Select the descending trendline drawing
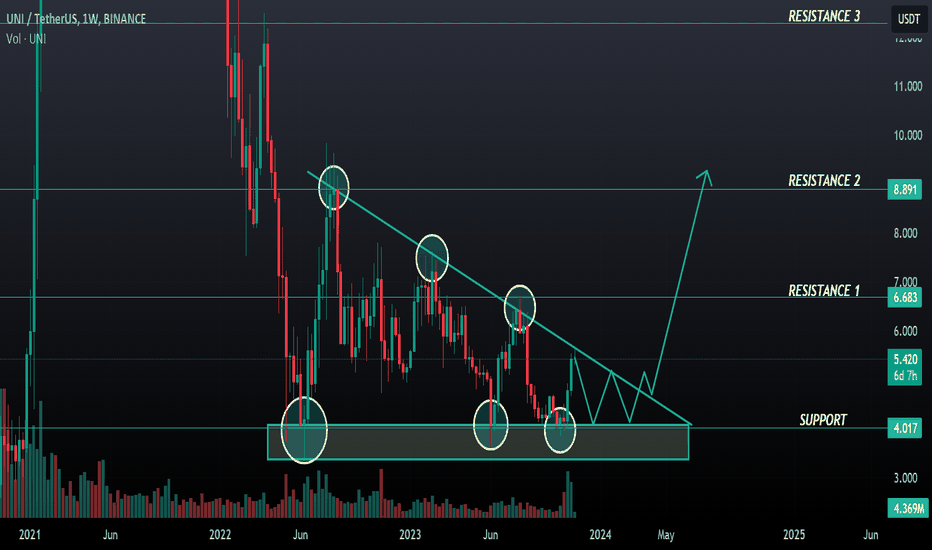 click(499, 297)
